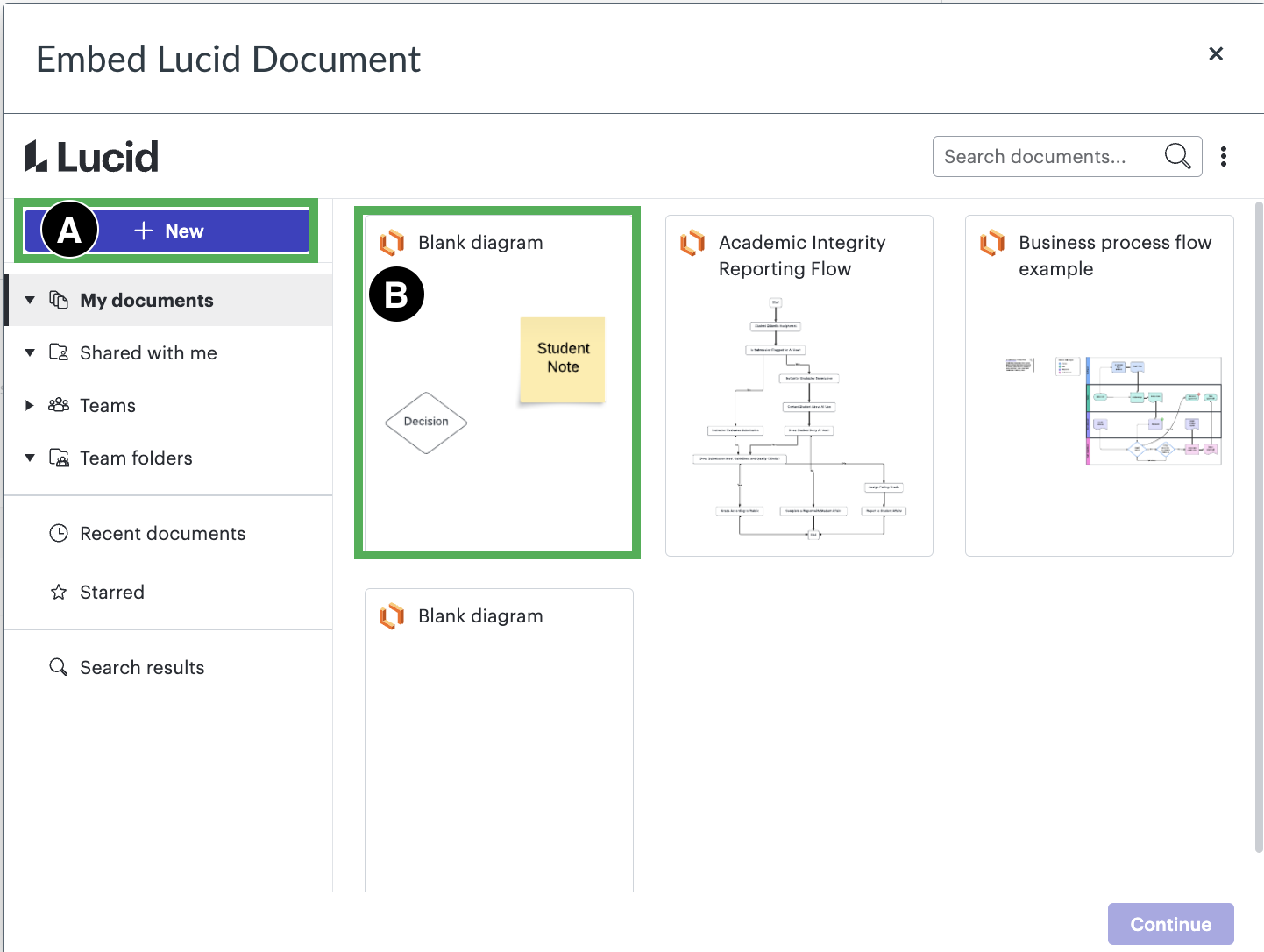This screenshot has height=952, width=1264.
Task: Select the empty Blank diagram card
Action: click(x=499, y=740)
